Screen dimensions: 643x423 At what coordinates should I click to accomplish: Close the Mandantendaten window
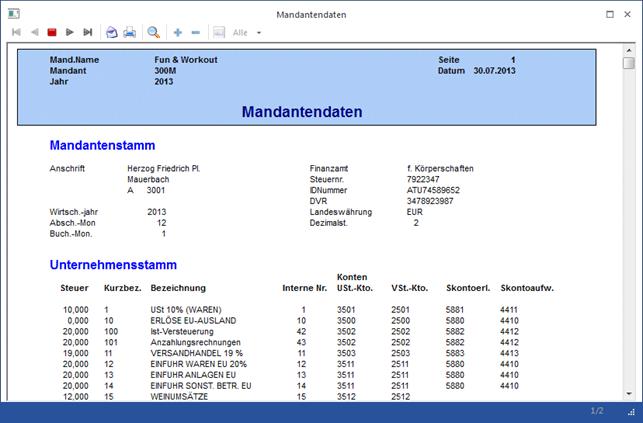click(630, 13)
